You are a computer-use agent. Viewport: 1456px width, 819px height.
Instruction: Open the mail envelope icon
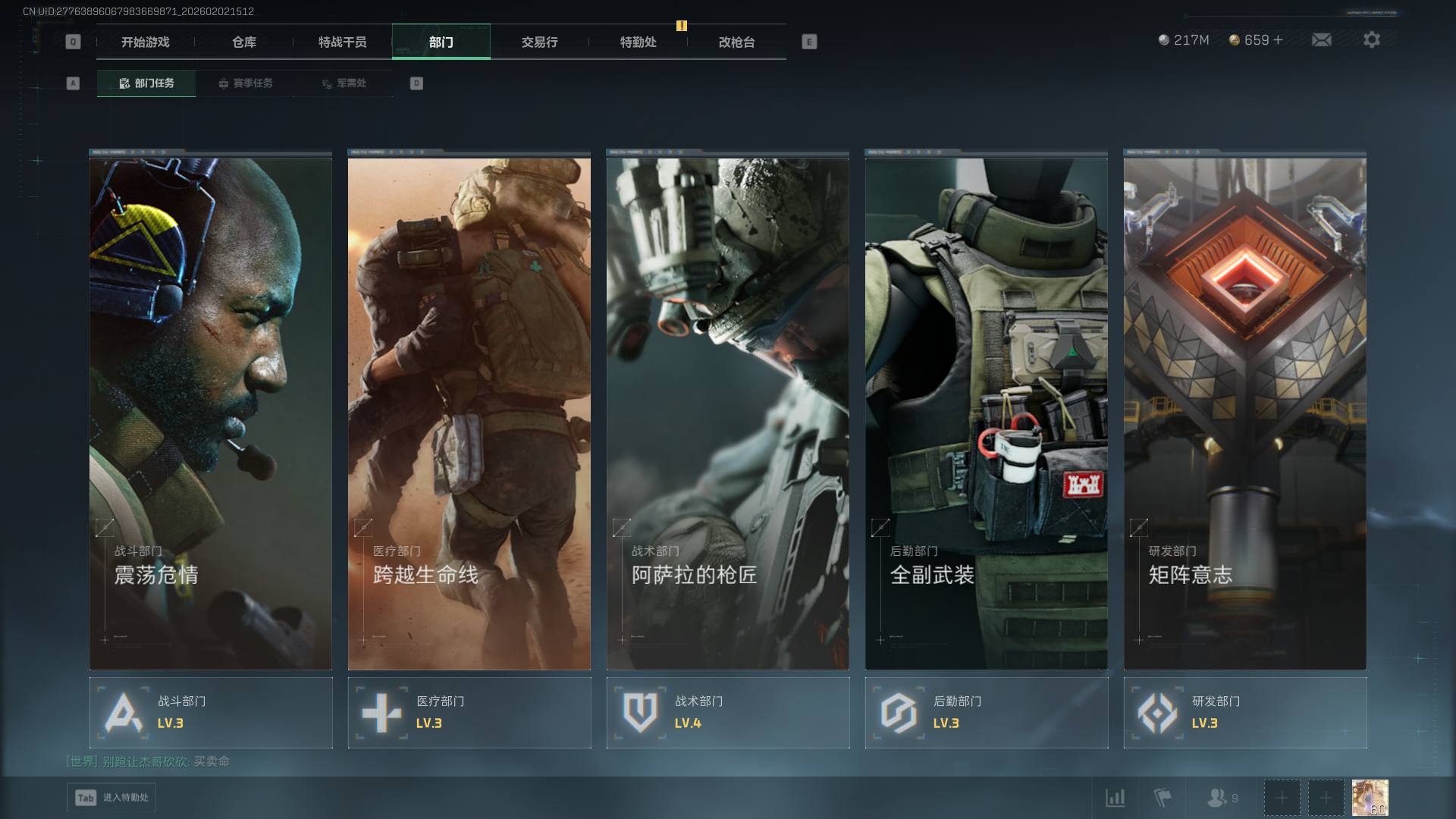(x=1321, y=39)
